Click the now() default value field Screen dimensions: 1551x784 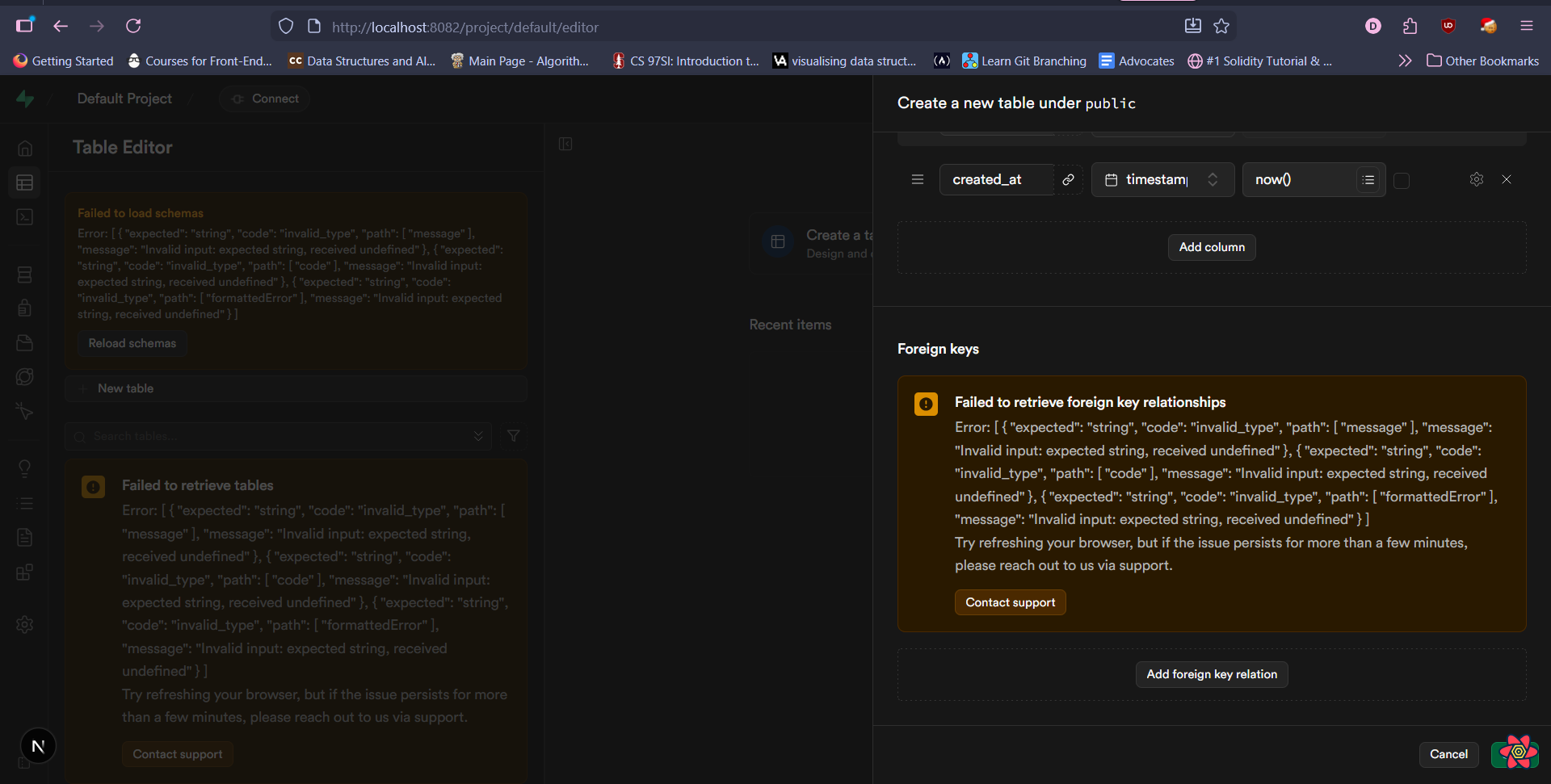tap(1299, 179)
